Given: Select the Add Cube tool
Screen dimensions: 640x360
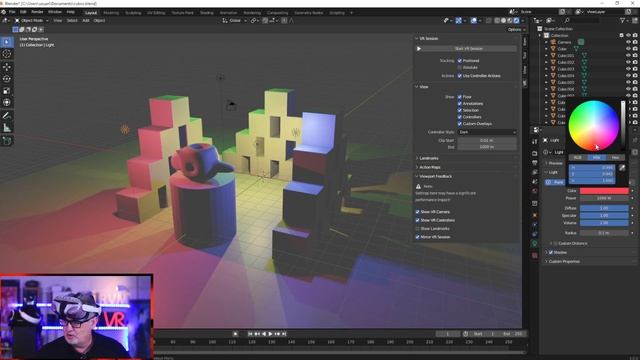Looking at the screenshot, I should click(7, 141).
